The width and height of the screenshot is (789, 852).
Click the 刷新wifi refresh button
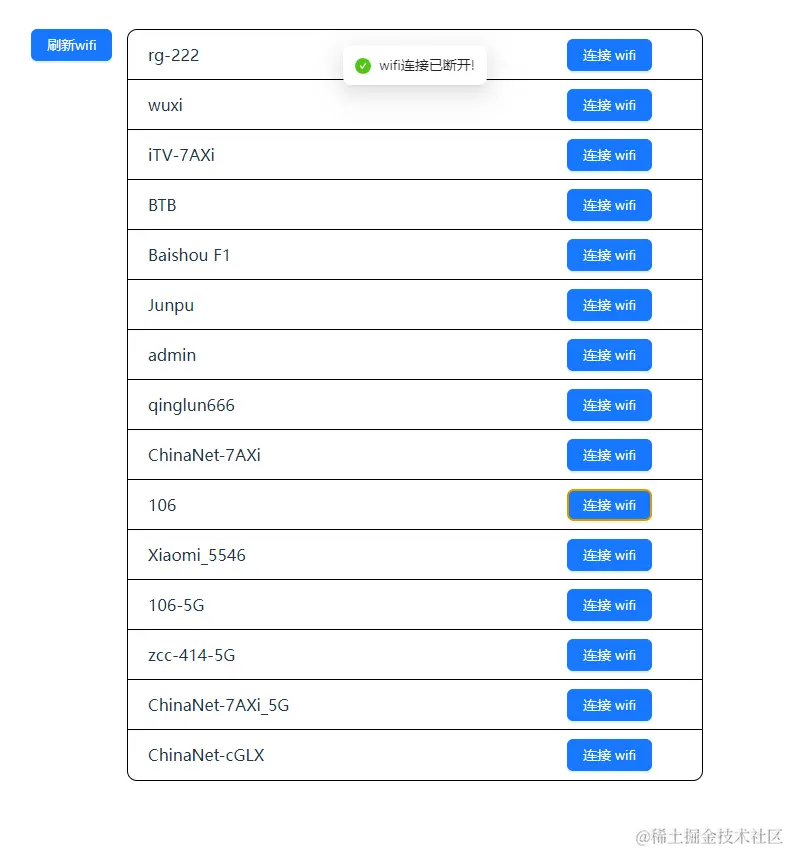tap(70, 45)
